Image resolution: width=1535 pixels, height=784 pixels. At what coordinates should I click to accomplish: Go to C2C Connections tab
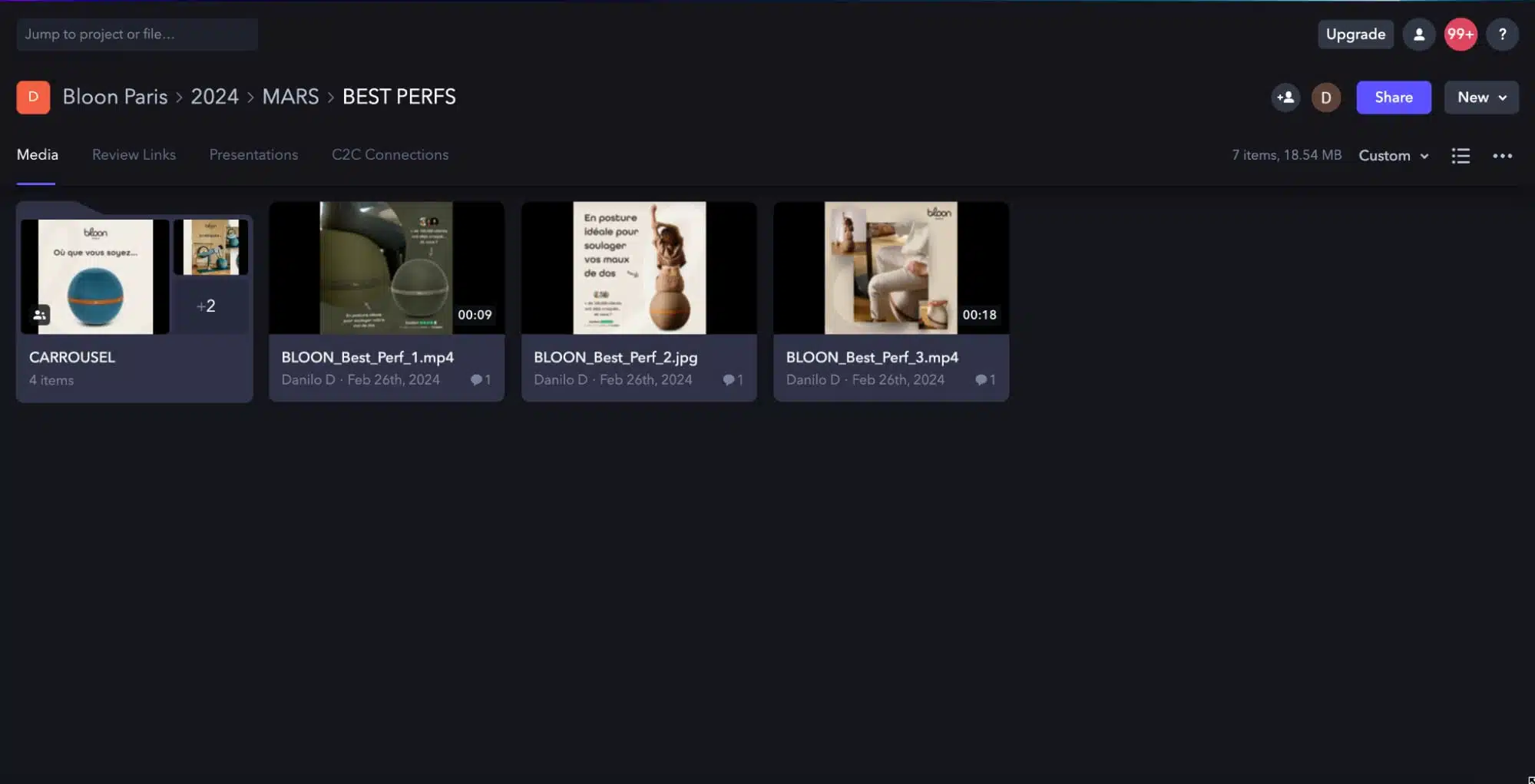point(390,154)
